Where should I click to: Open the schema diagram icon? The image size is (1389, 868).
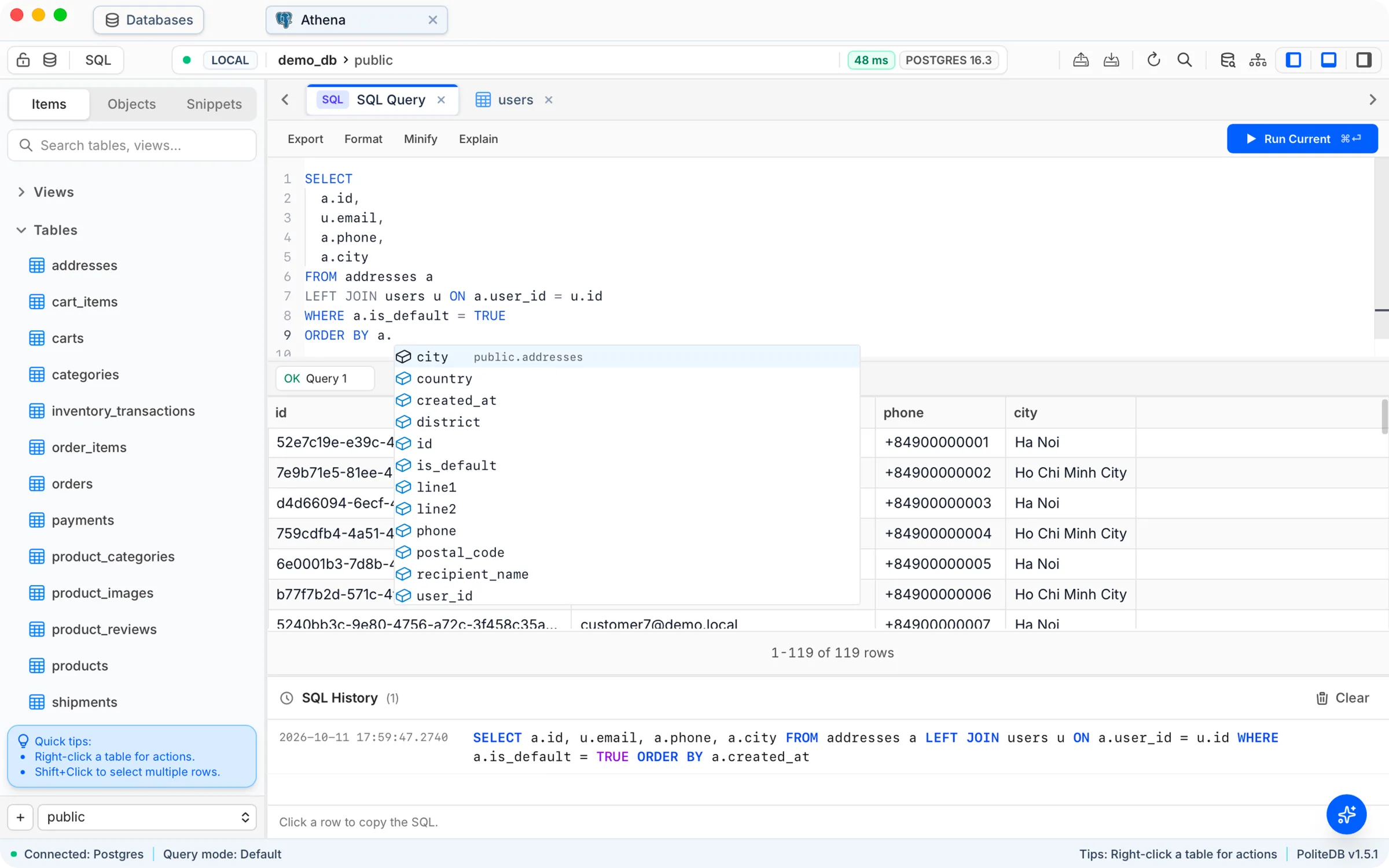click(x=1258, y=60)
